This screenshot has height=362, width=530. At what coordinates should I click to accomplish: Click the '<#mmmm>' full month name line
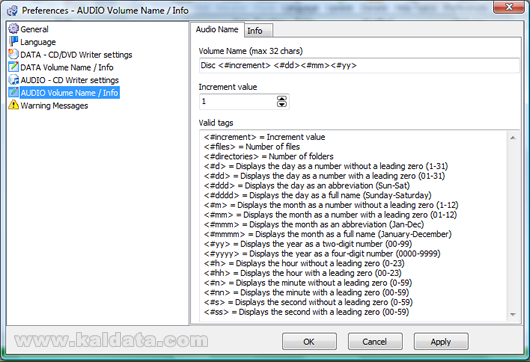tap(328, 234)
